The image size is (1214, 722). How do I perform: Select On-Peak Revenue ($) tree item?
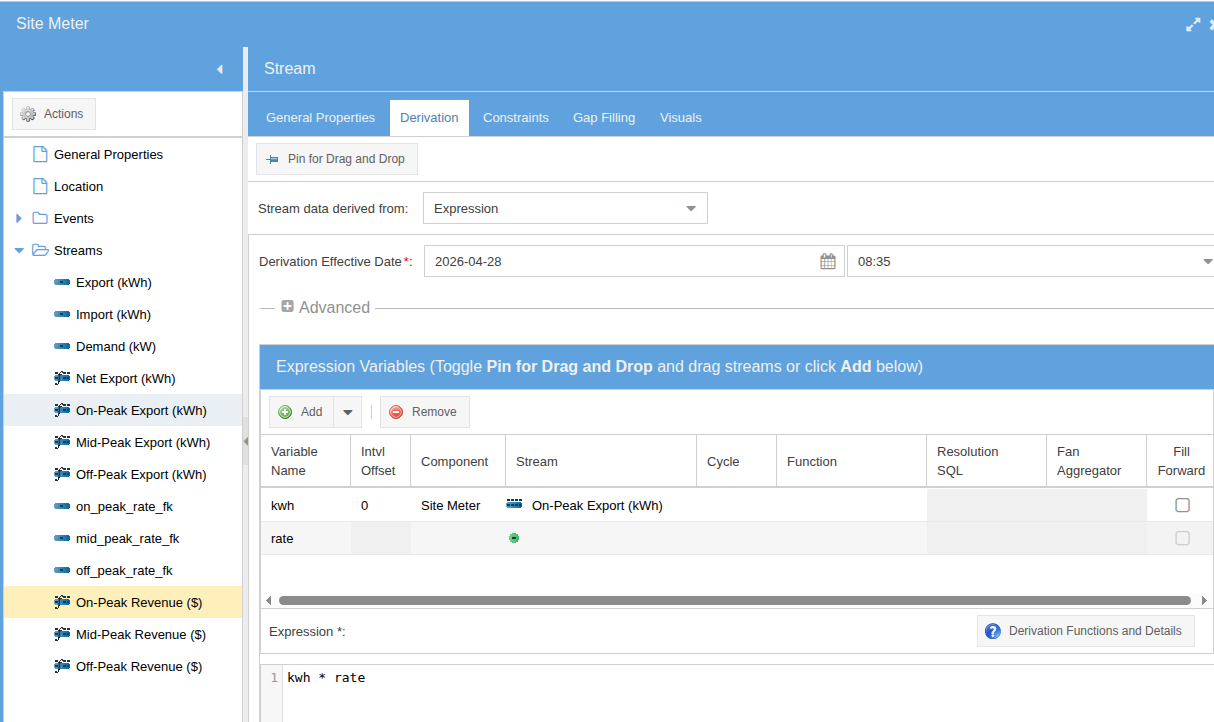[x=122, y=602]
